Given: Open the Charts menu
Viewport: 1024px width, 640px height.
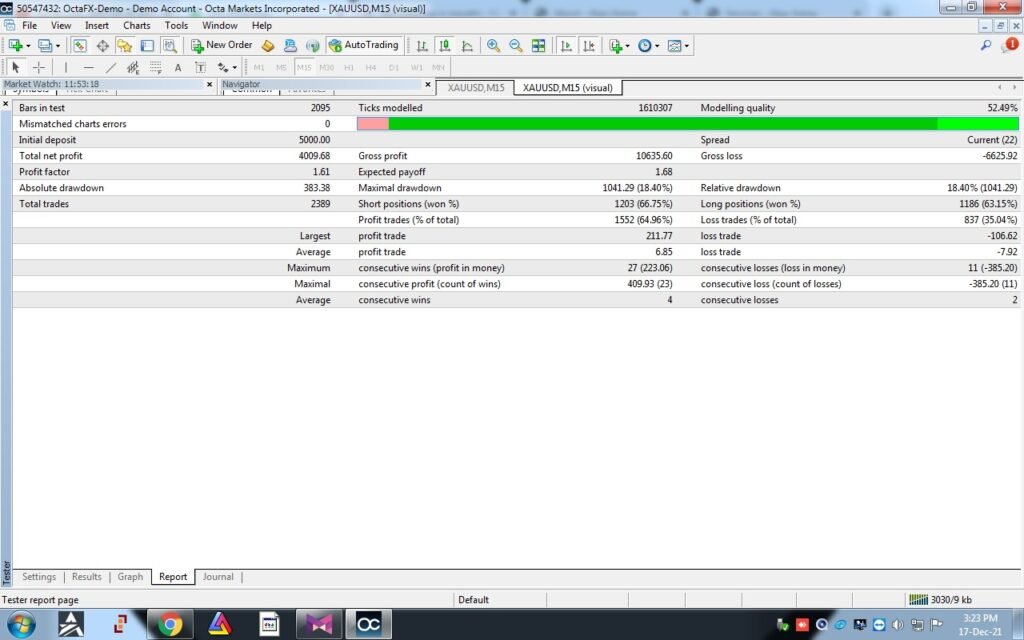Looking at the screenshot, I should click(x=136, y=25).
